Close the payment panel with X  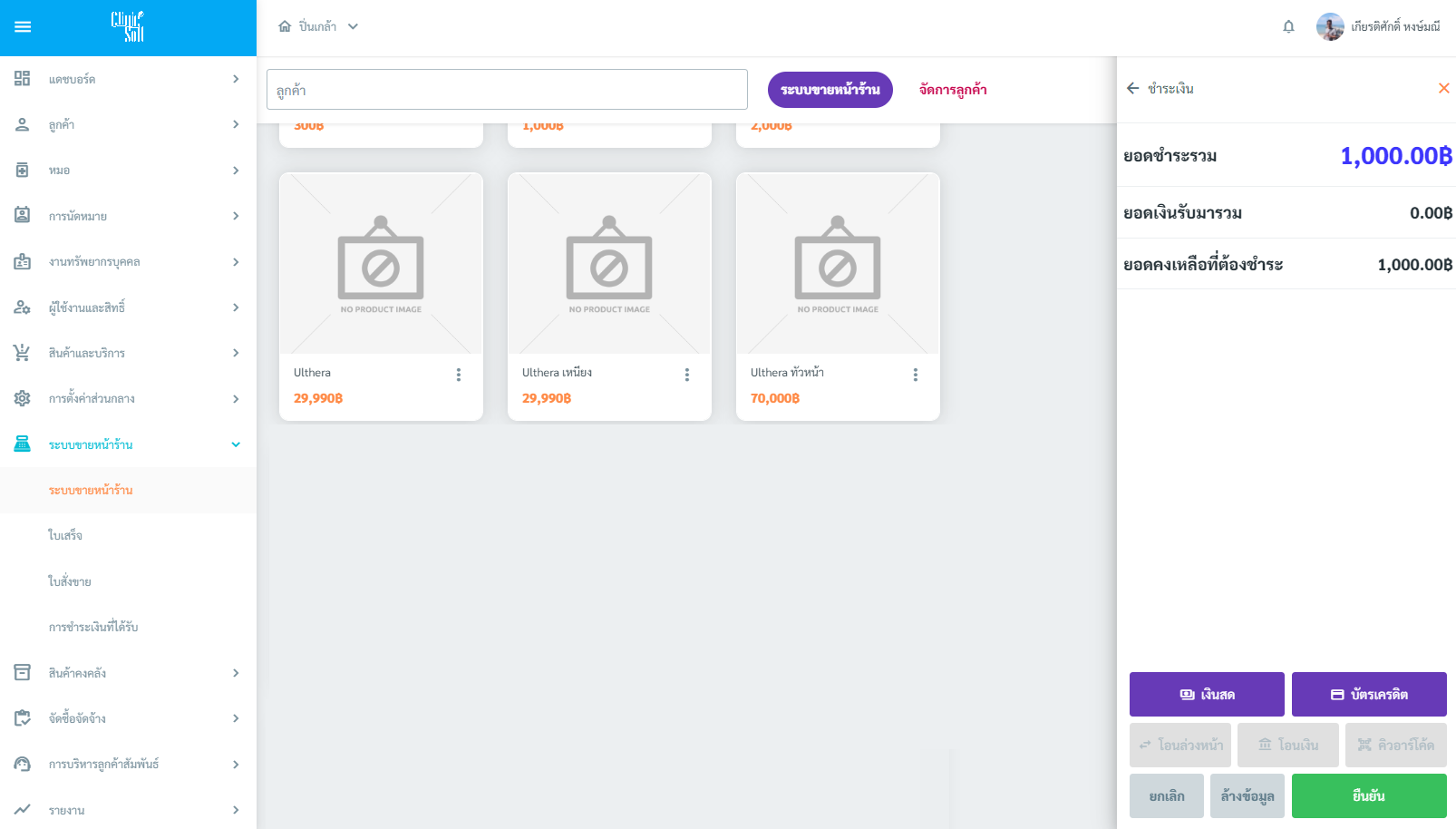(x=1443, y=88)
